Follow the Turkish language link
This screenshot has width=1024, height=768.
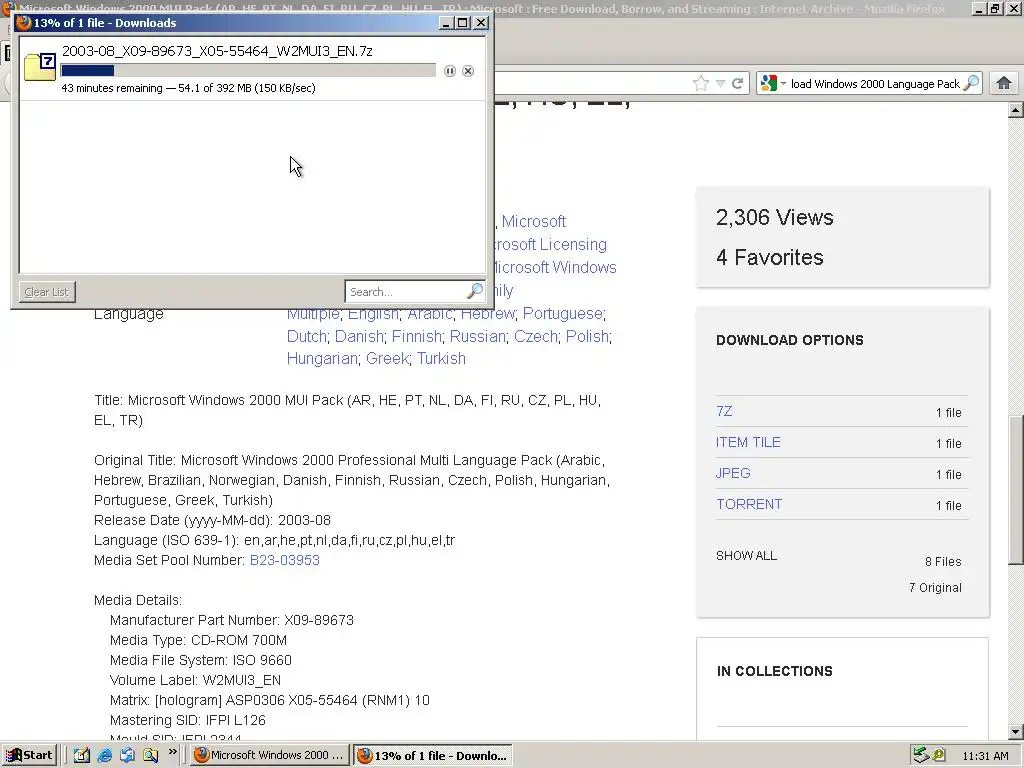[x=441, y=359]
